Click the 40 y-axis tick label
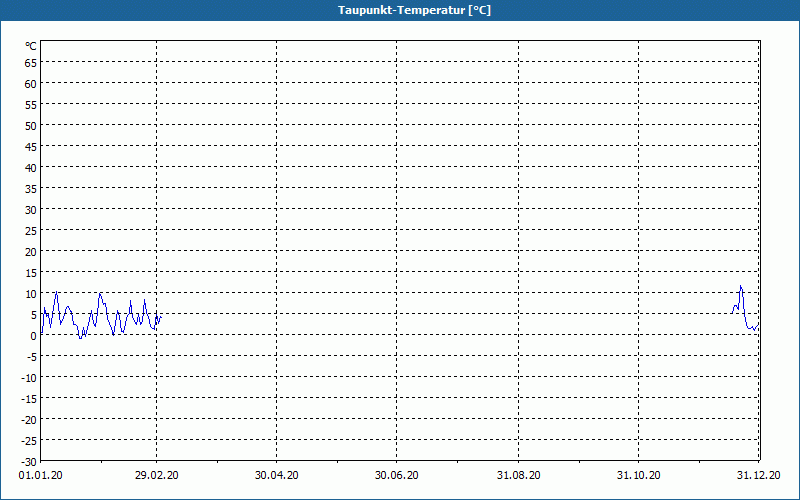 31,167
